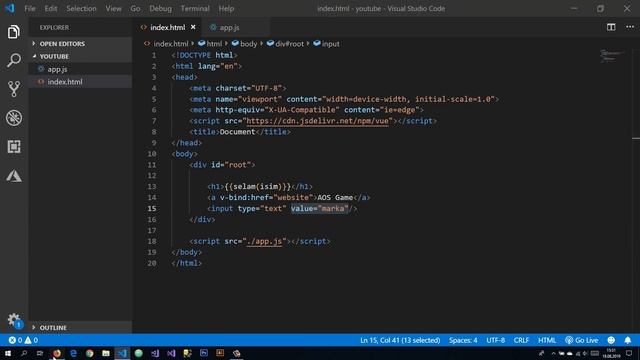Click the ./app.js script link
Screen dimensions: 640x360
pyautogui.click(x=264, y=241)
